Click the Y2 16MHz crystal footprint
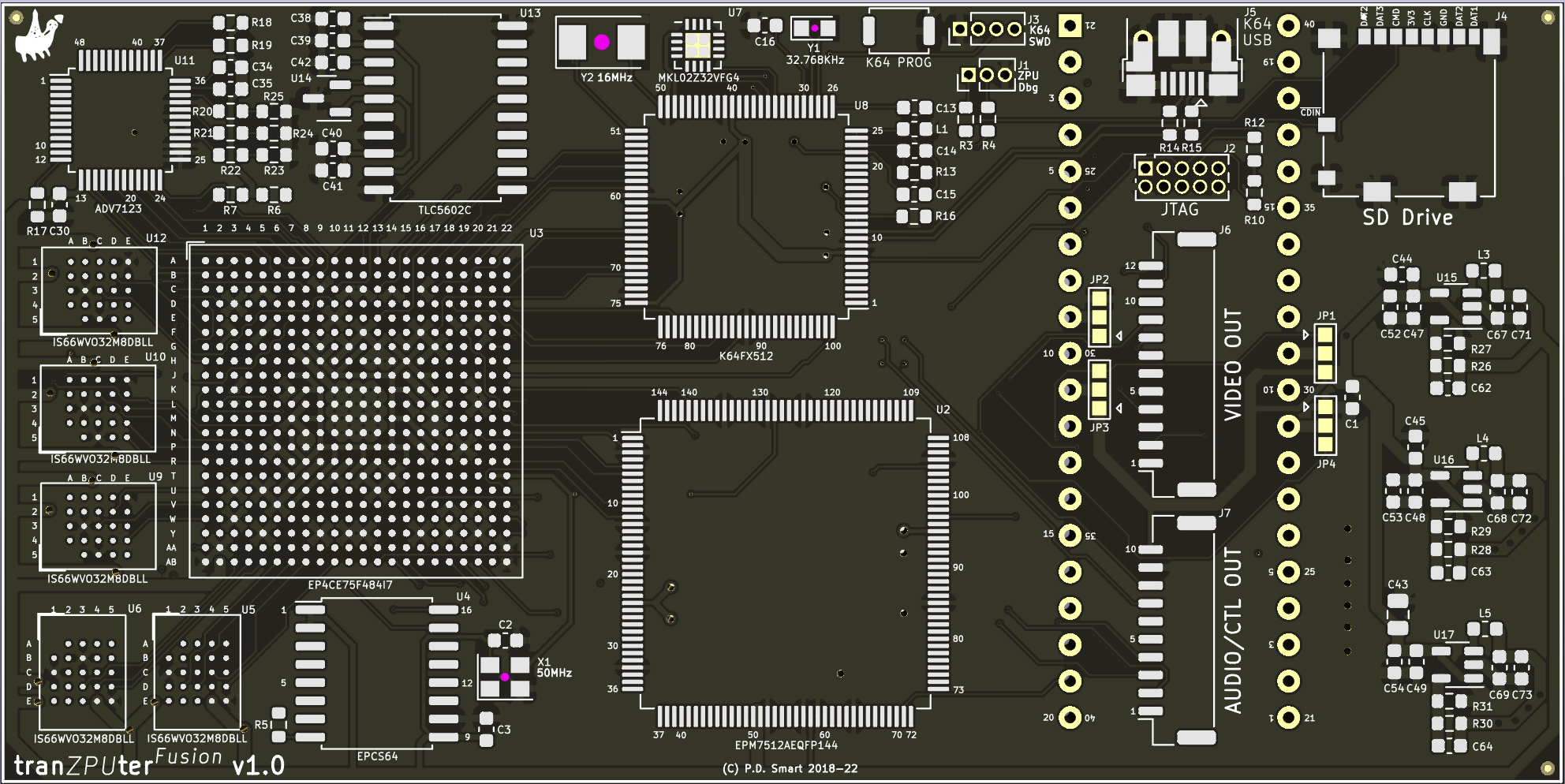This screenshot has height=784, width=1565. click(601, 43)
